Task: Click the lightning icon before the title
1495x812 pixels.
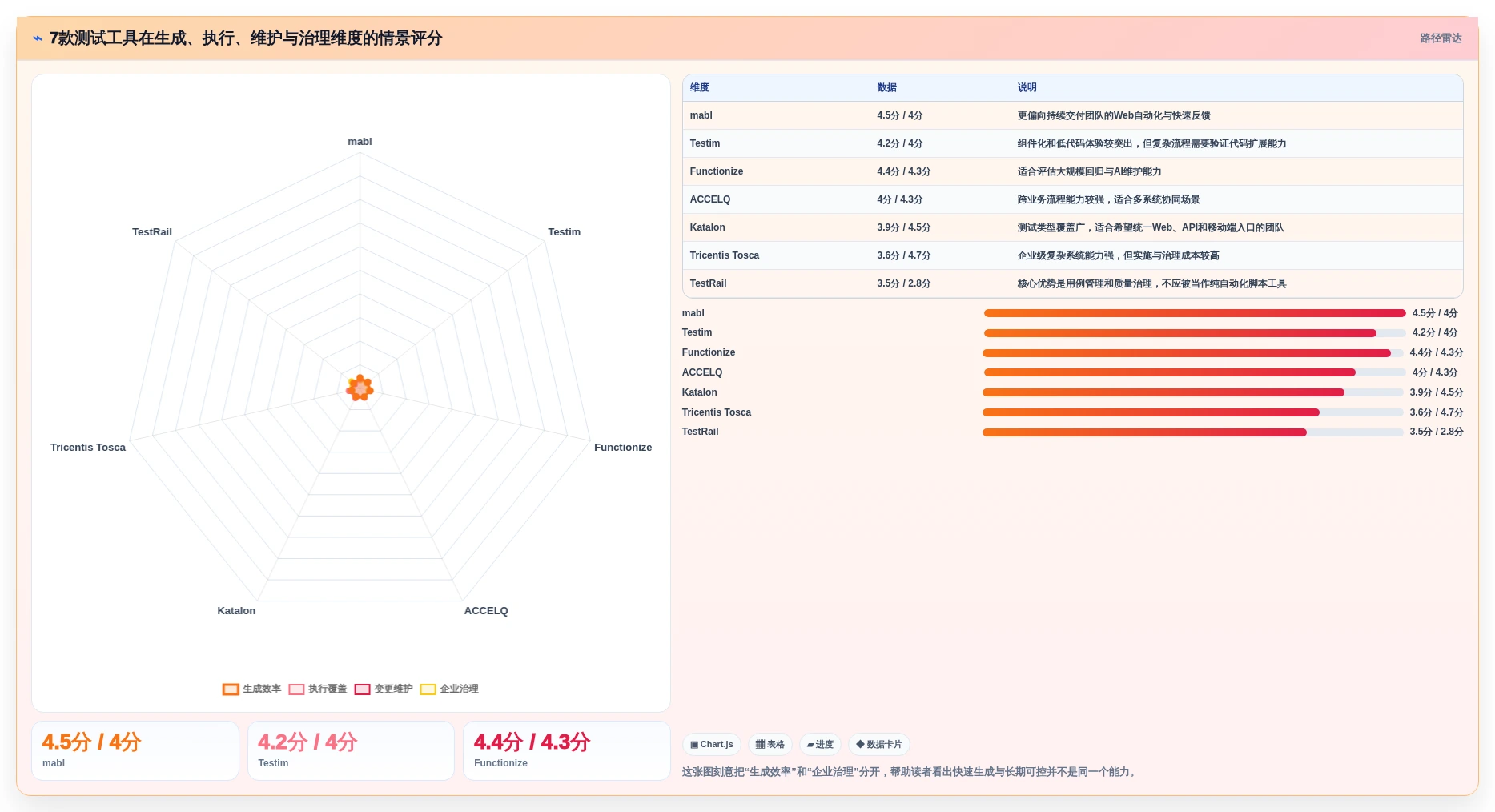Action: click(37, 38)
